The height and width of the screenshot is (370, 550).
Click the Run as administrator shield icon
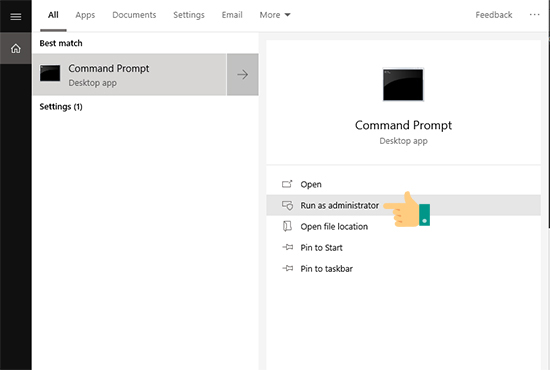point(287,205)
